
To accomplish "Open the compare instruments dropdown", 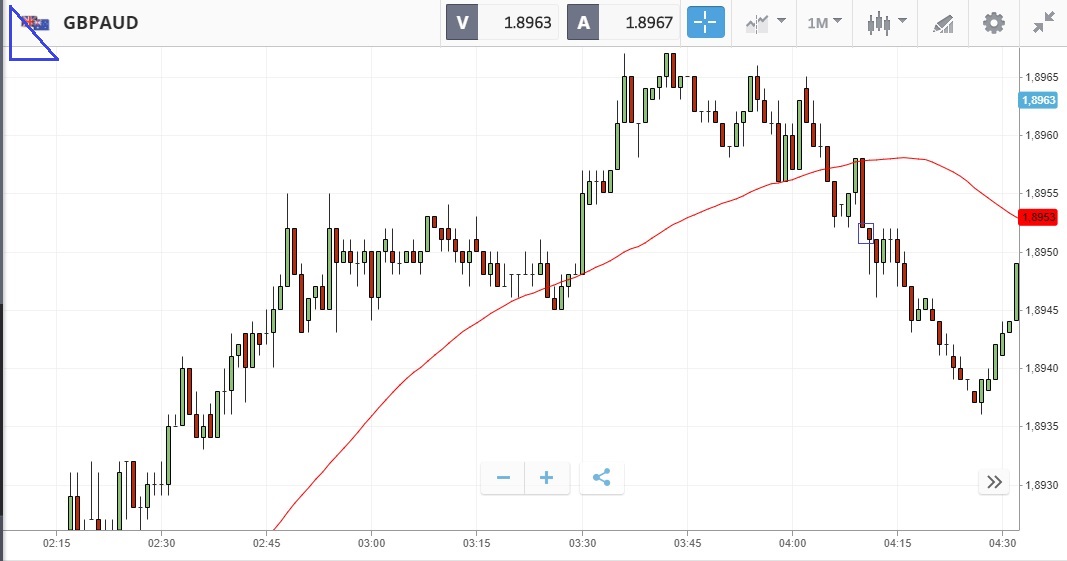I will [x=765, y=23].
